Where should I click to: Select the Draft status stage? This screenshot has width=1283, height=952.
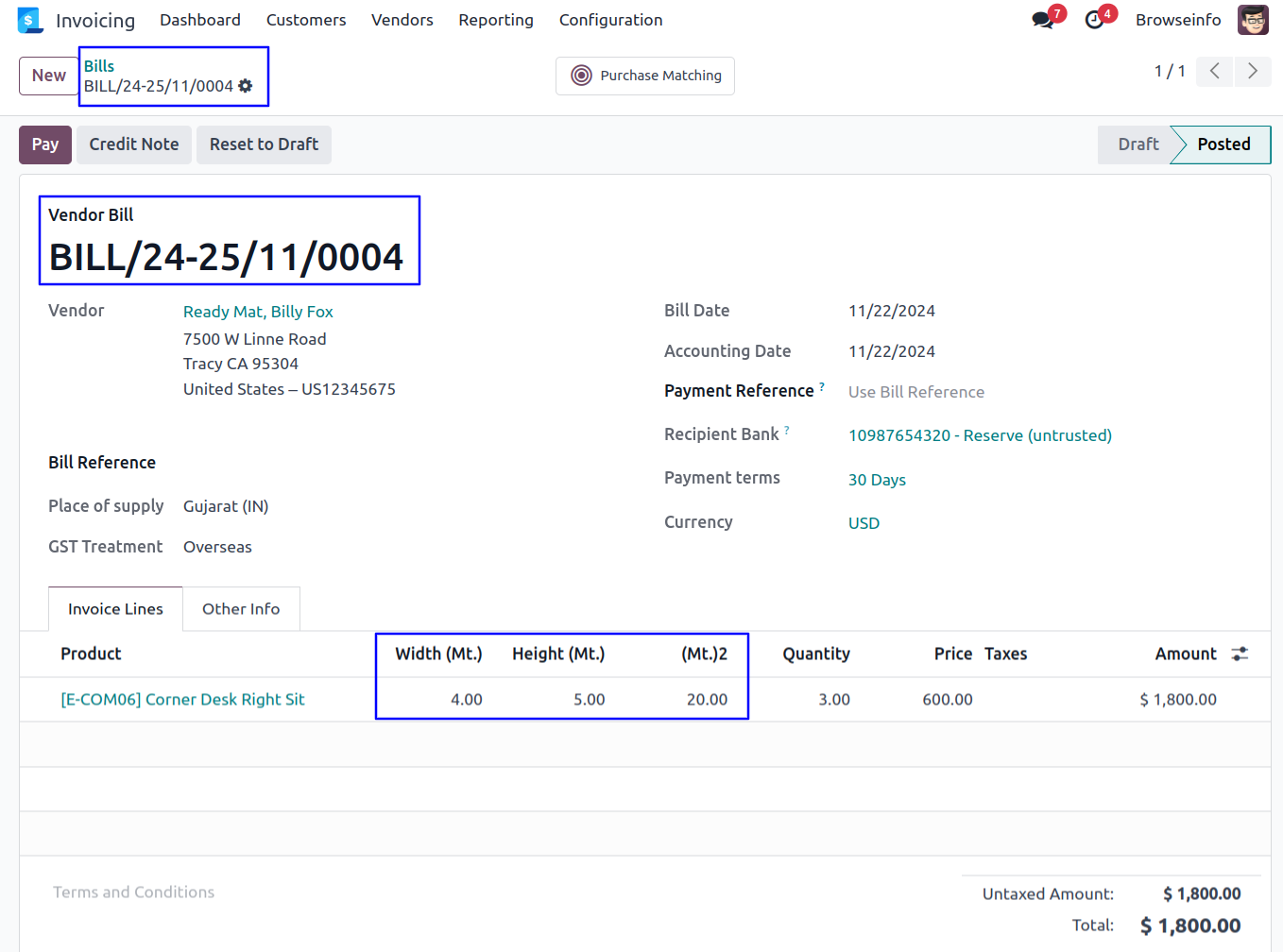click(1138, 144)
